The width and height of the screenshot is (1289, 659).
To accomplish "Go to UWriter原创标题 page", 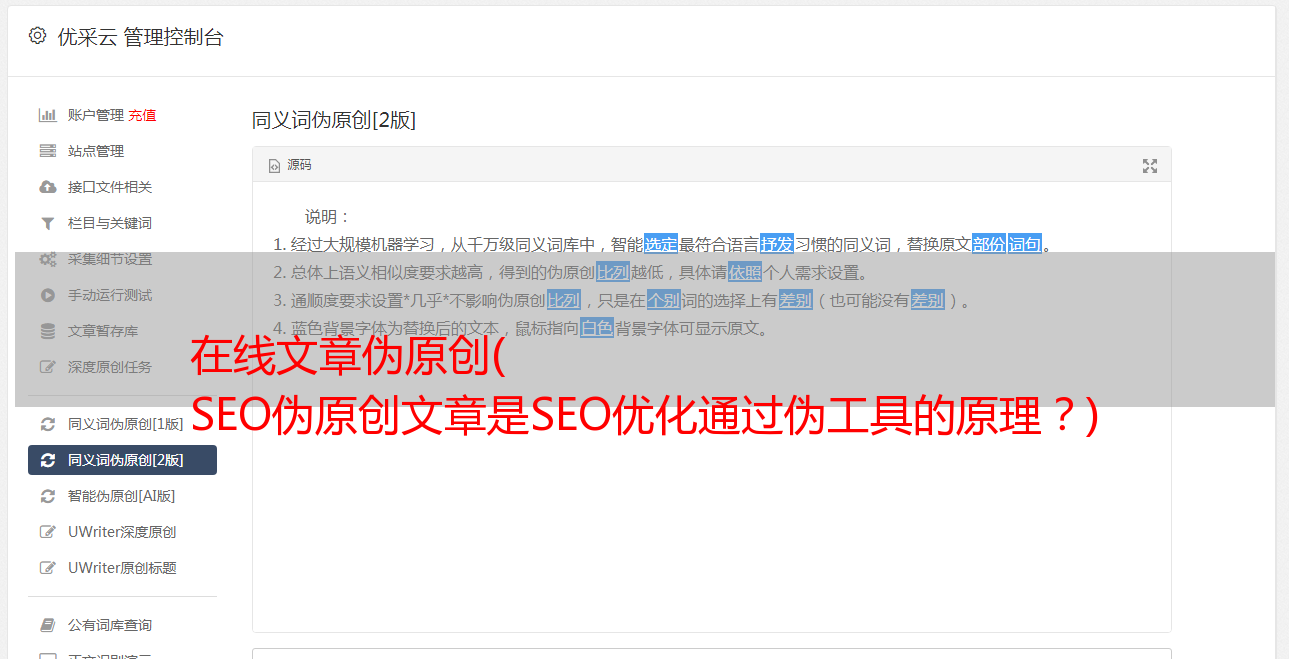I will [122, 568].
